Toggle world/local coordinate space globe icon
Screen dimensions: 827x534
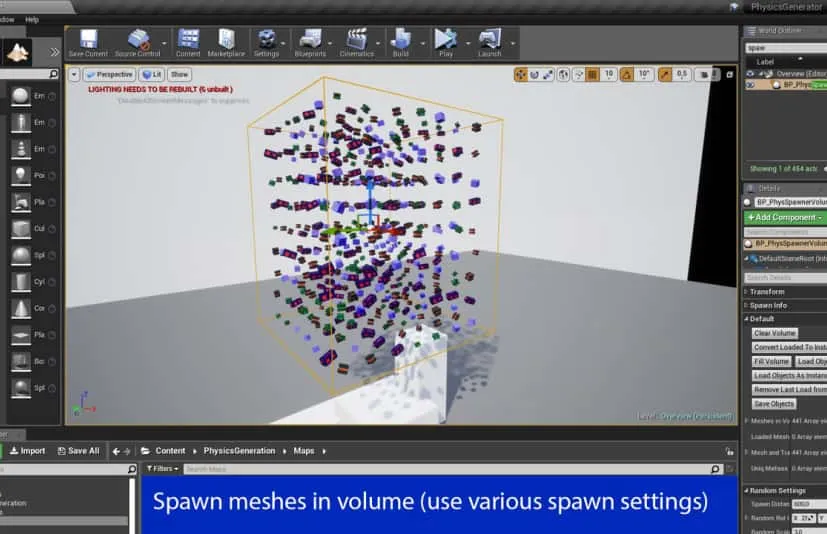pos(563,74)
